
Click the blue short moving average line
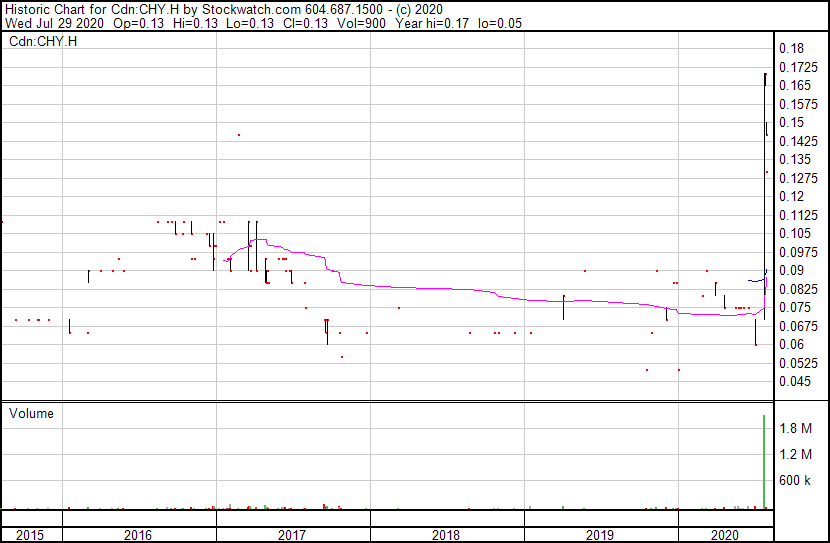pos(757,278)
